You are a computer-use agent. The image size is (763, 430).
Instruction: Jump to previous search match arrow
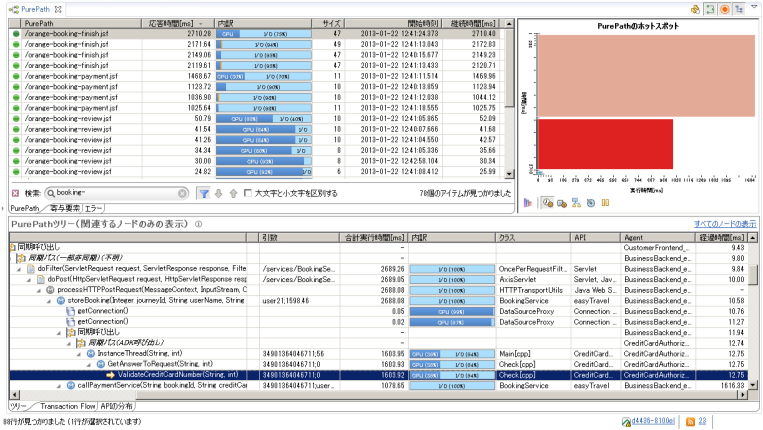click(234, 193)
